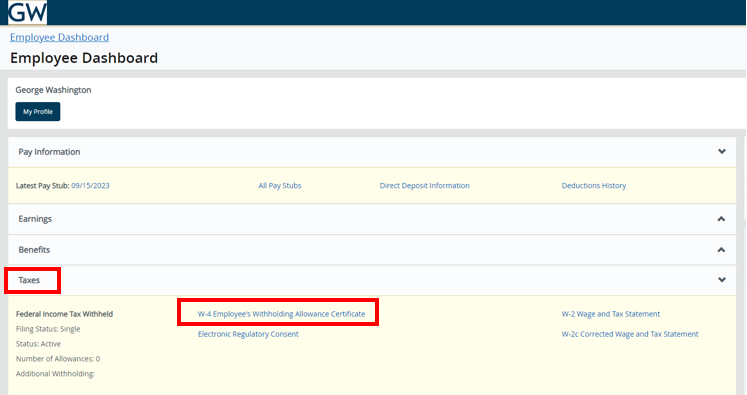Open W-4 Employee's Withholding Allowance Certificate
This screenshot has width=747, height=395.
282,314
